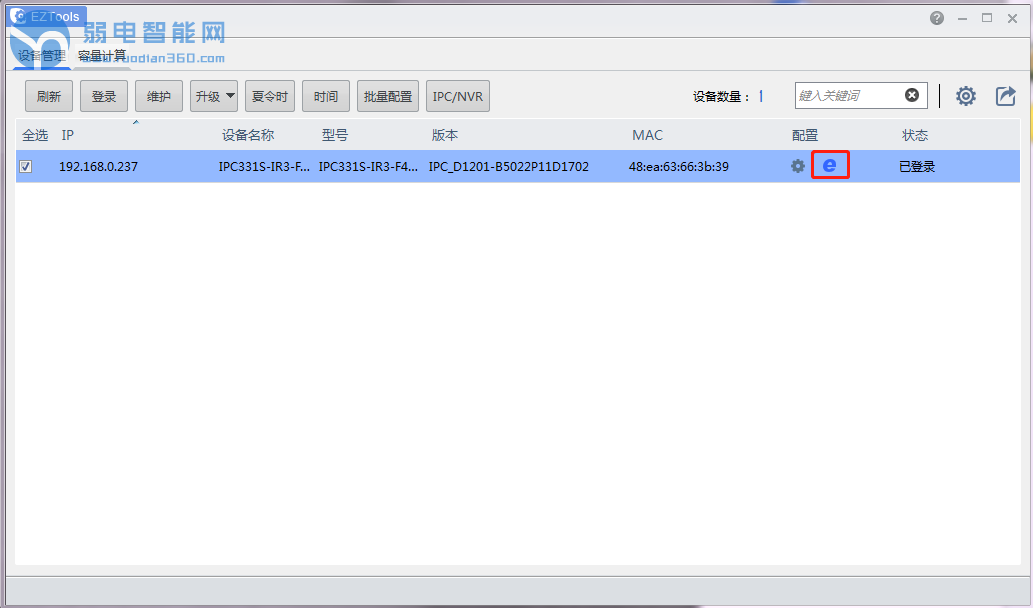Click the gear icon in the device row

tap(797, 166)
